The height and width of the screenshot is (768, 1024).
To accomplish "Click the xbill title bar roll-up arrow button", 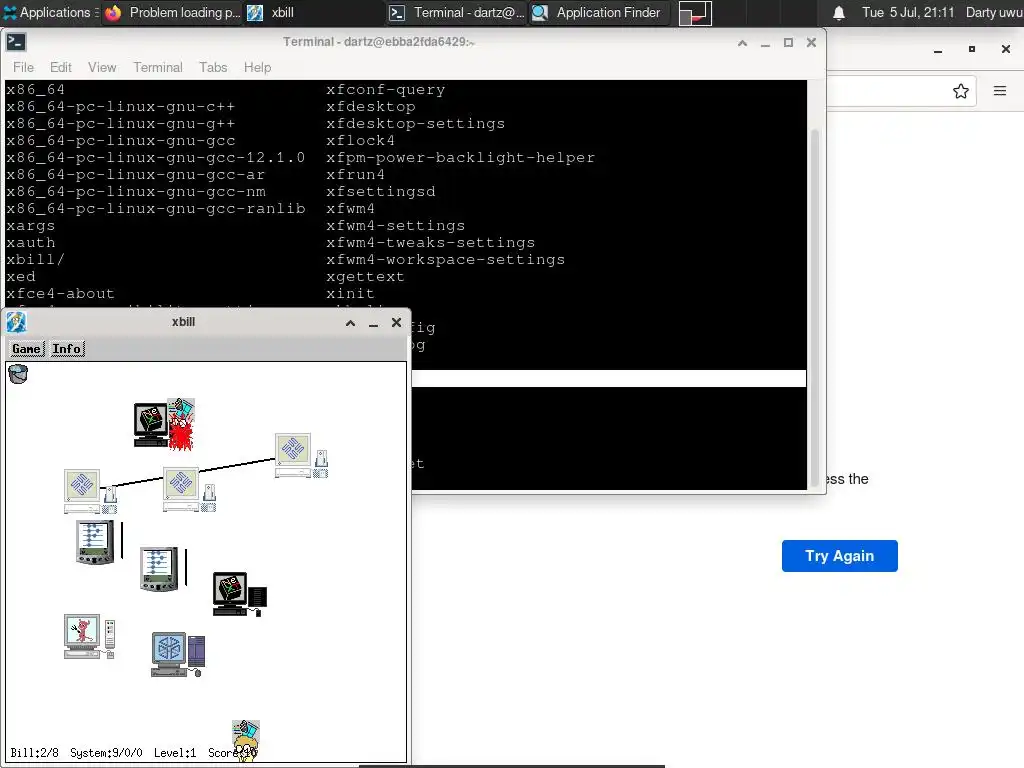I will pos(351,323).
